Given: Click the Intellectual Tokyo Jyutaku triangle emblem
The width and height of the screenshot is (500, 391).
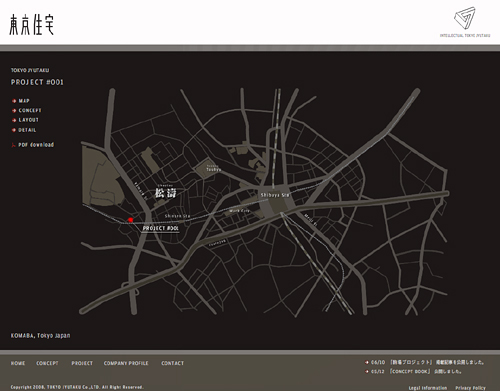Looking at the screenshot, I should [x=465, y=18].
